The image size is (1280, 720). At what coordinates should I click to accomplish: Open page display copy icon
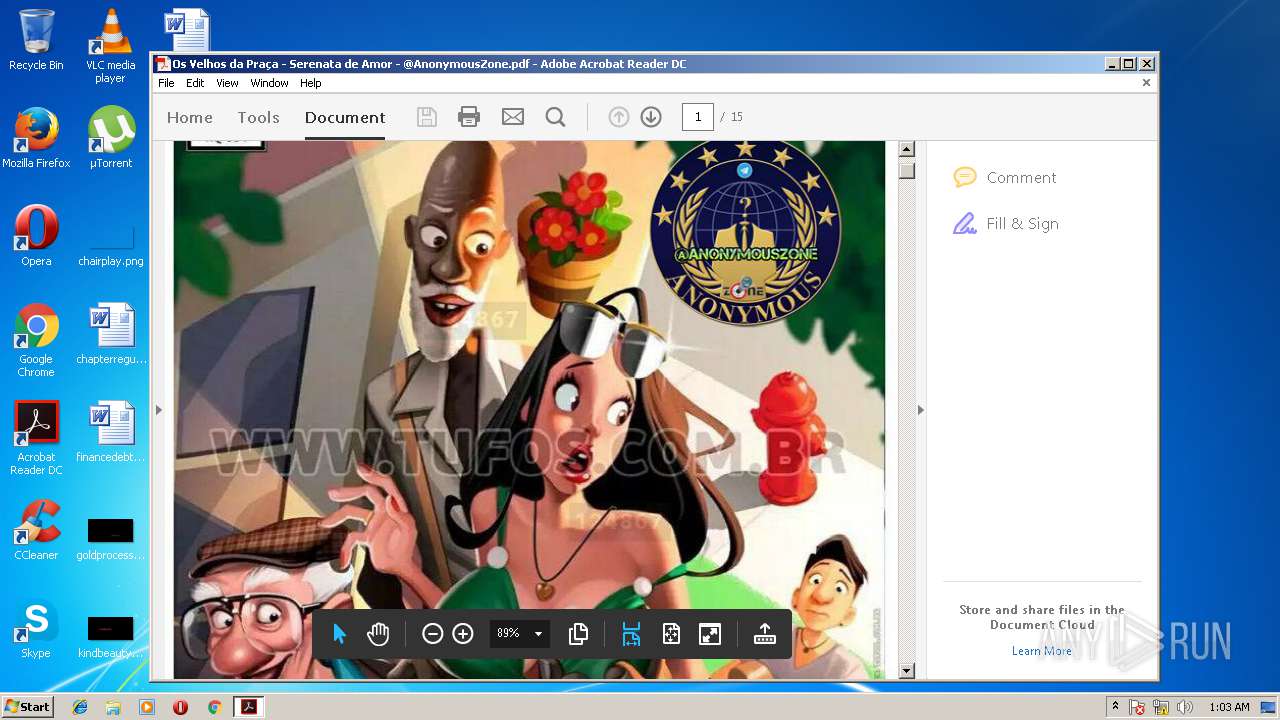point(578,634)
